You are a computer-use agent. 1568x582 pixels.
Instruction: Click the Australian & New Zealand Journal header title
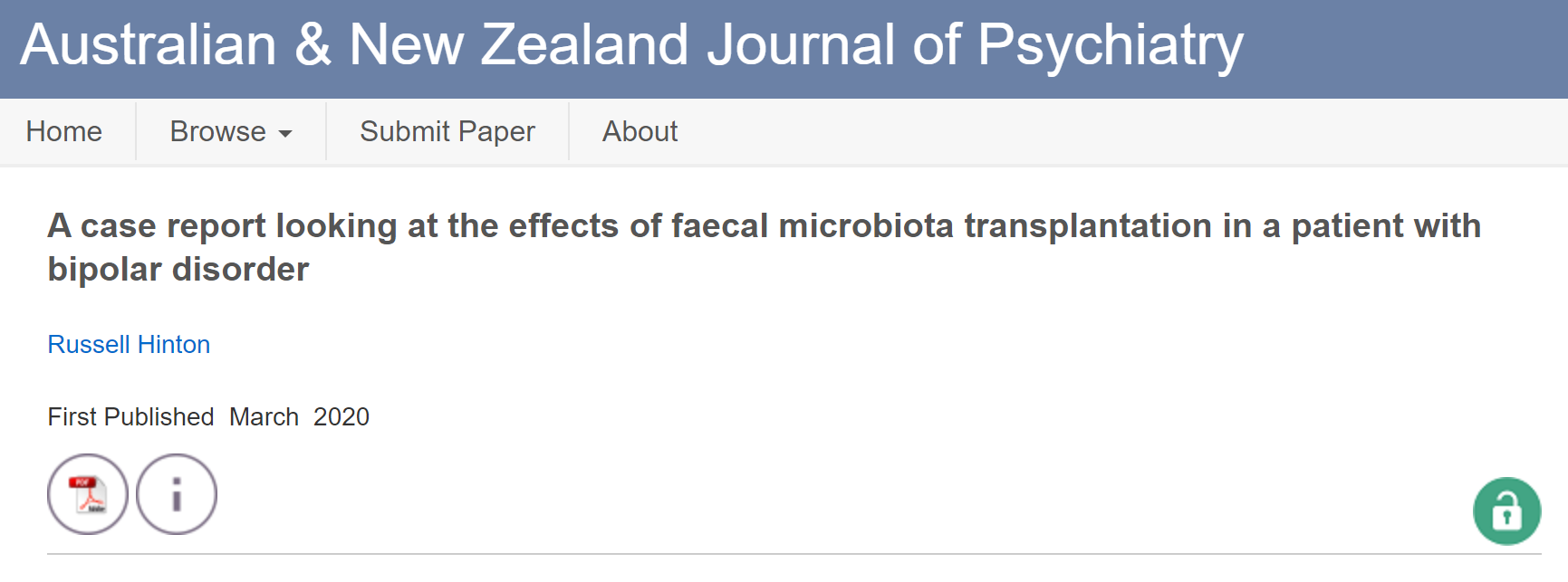coord(630,44)
